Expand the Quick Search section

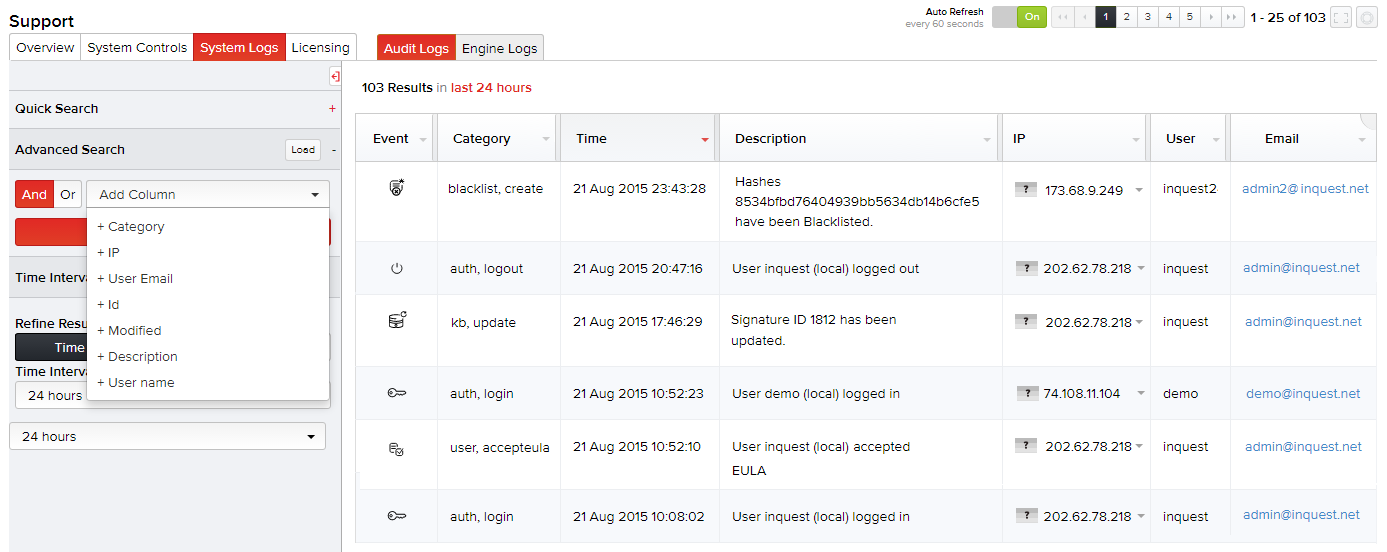pyautogui.click(x=332, y=109)
